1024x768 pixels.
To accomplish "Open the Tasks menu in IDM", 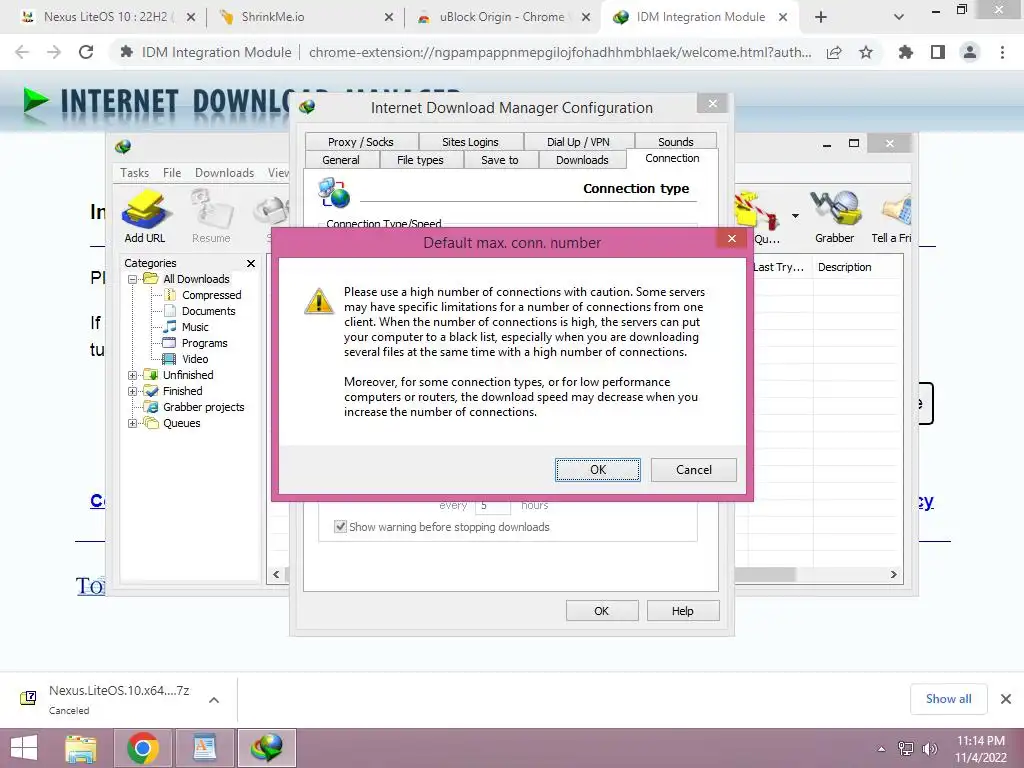I will point(135,172).
